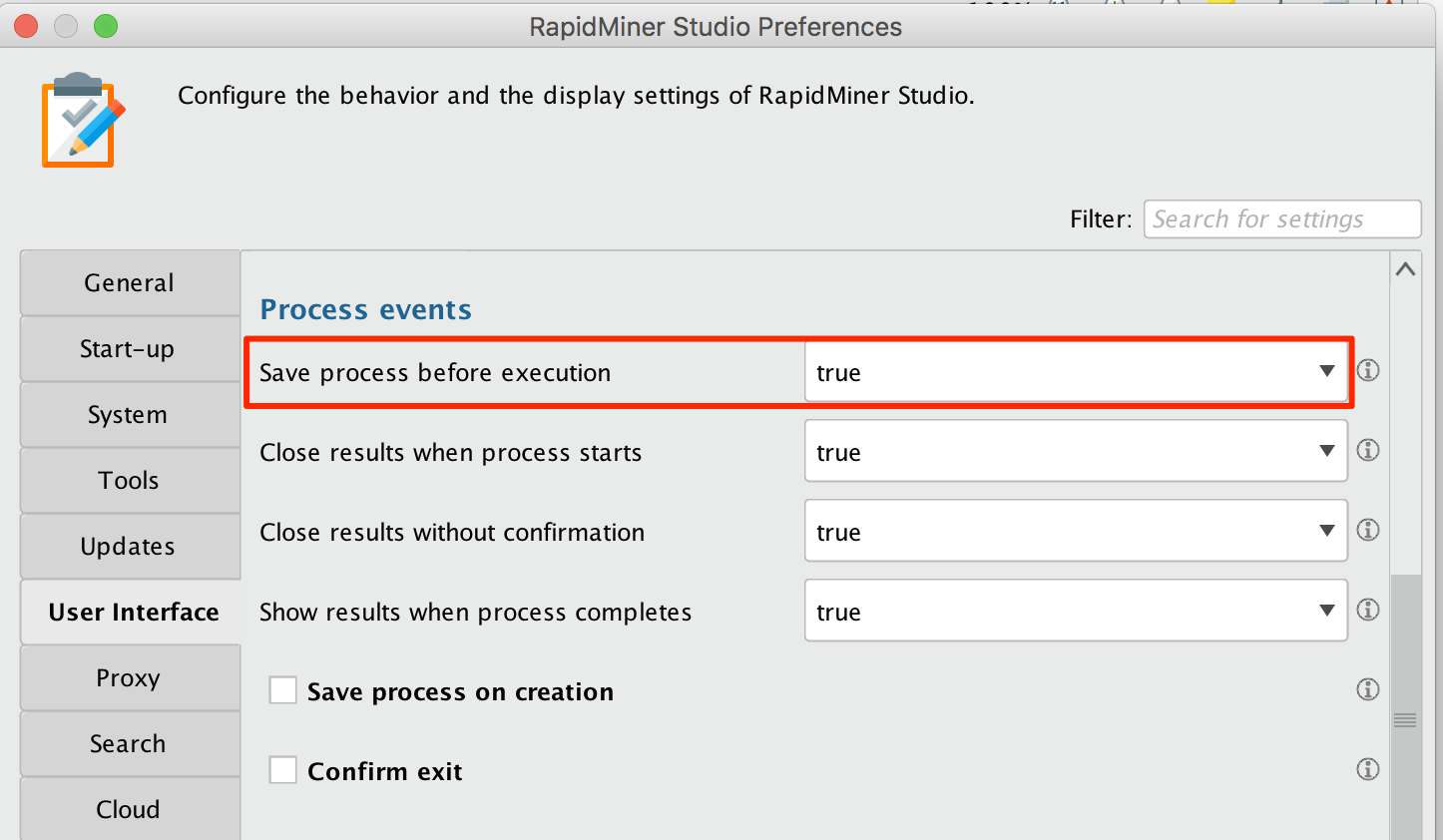Image resolution: width=1443 pixels, height=840 pixels.
Task: Open the Cloud settings category
Action: click(129, 809)
